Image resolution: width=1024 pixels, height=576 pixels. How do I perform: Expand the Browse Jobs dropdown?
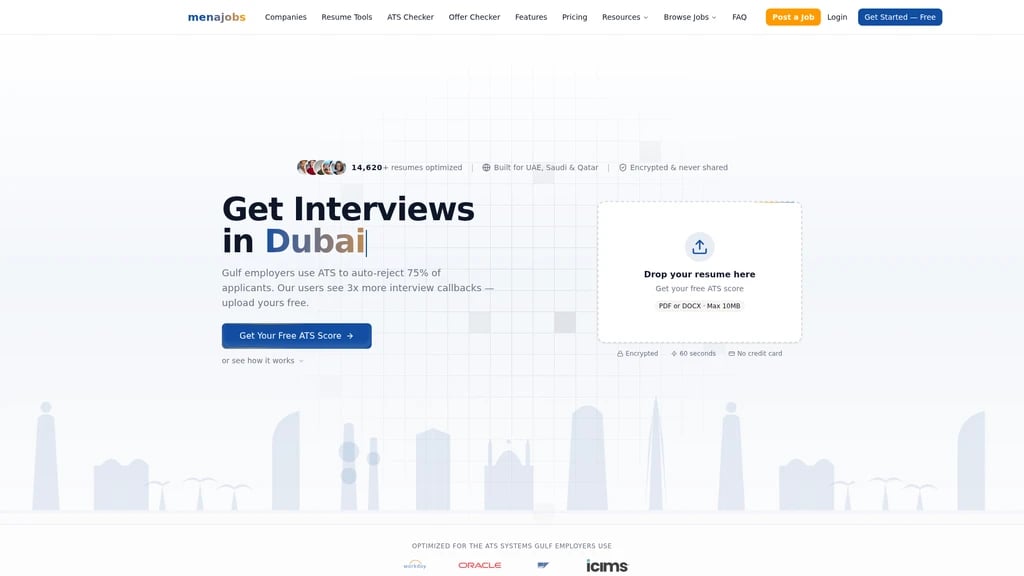(690, 17)
